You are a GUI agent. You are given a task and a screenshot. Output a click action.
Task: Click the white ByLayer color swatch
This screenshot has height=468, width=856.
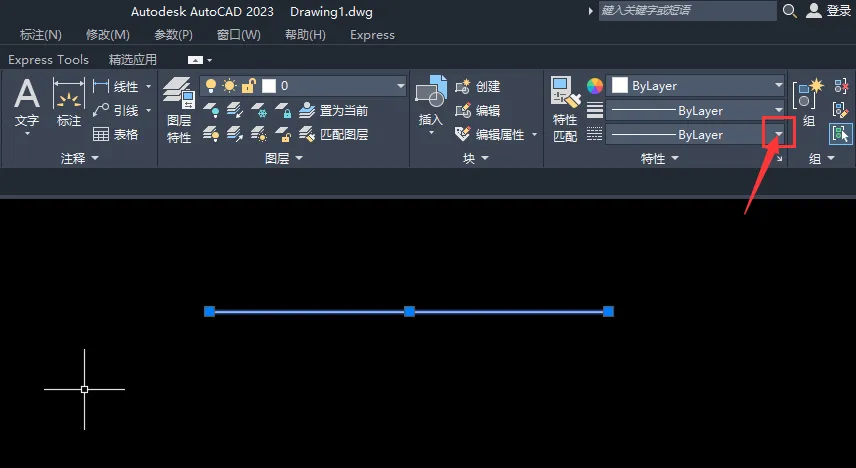click(620, 85)
